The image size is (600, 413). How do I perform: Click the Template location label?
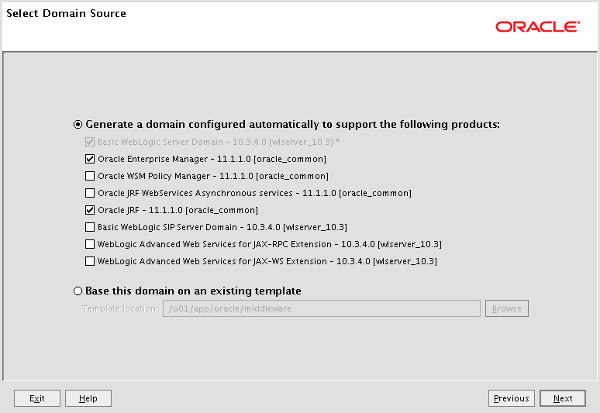[119, 309]
